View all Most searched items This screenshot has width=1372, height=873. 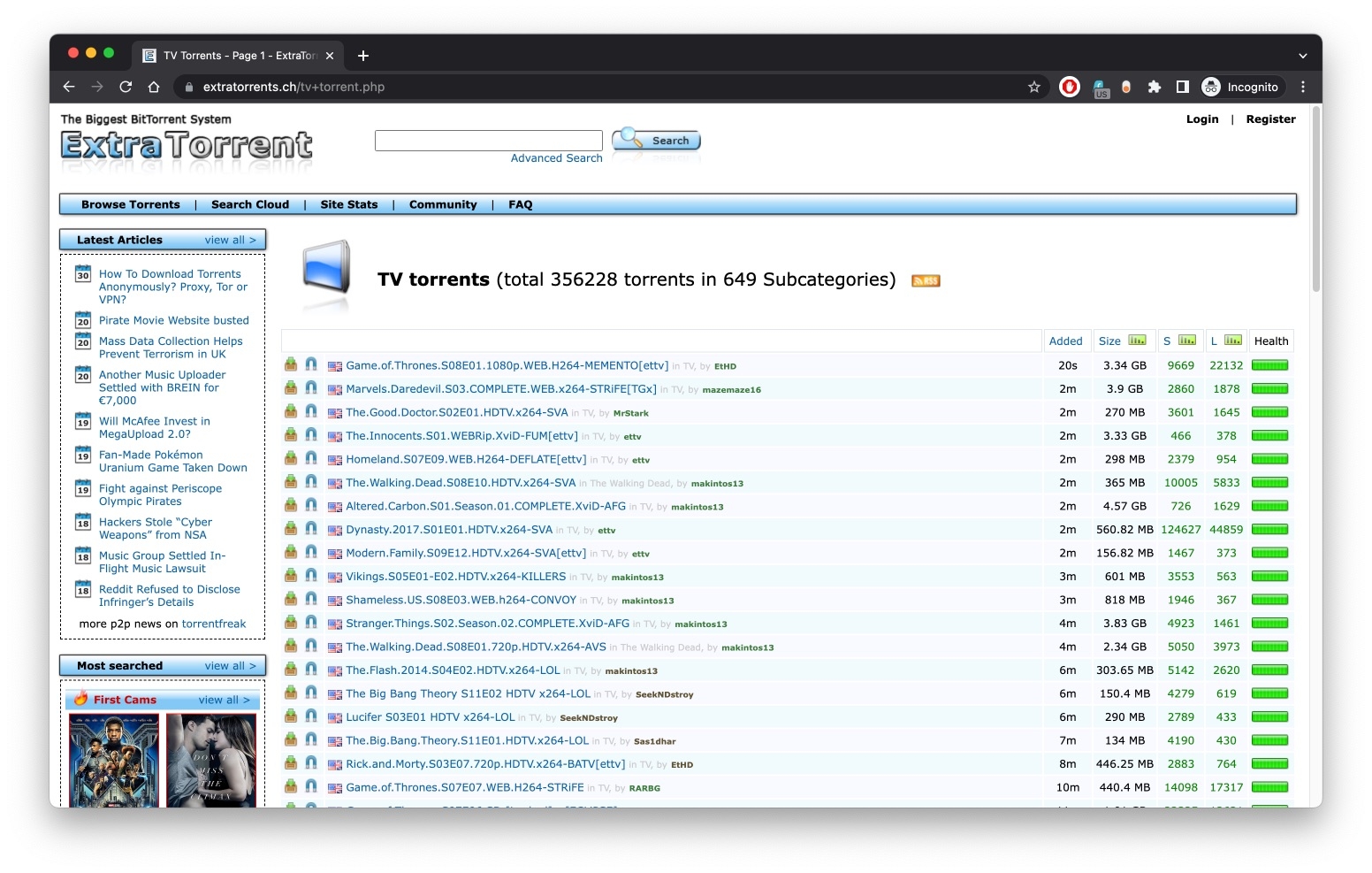231,665
